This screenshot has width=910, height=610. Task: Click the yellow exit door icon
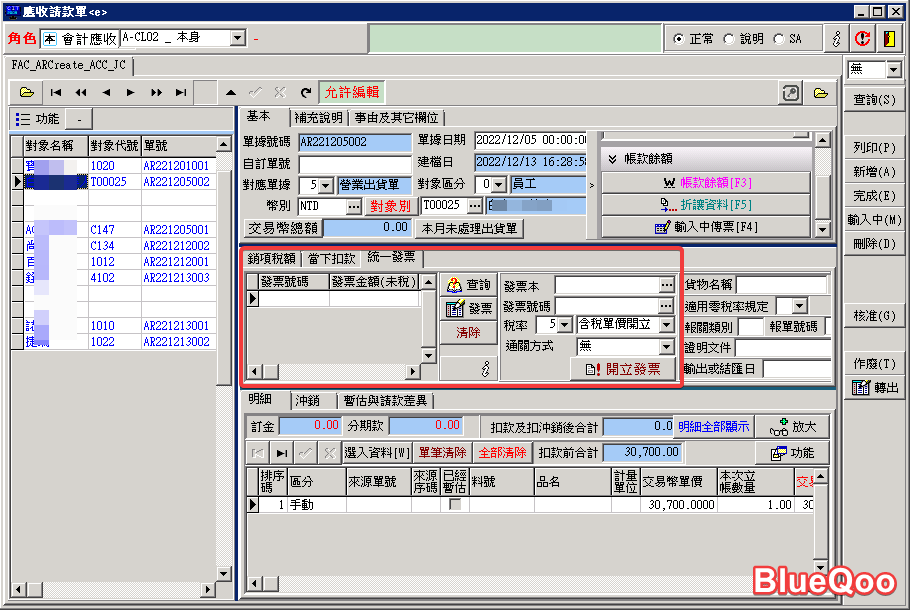[889, 38]
